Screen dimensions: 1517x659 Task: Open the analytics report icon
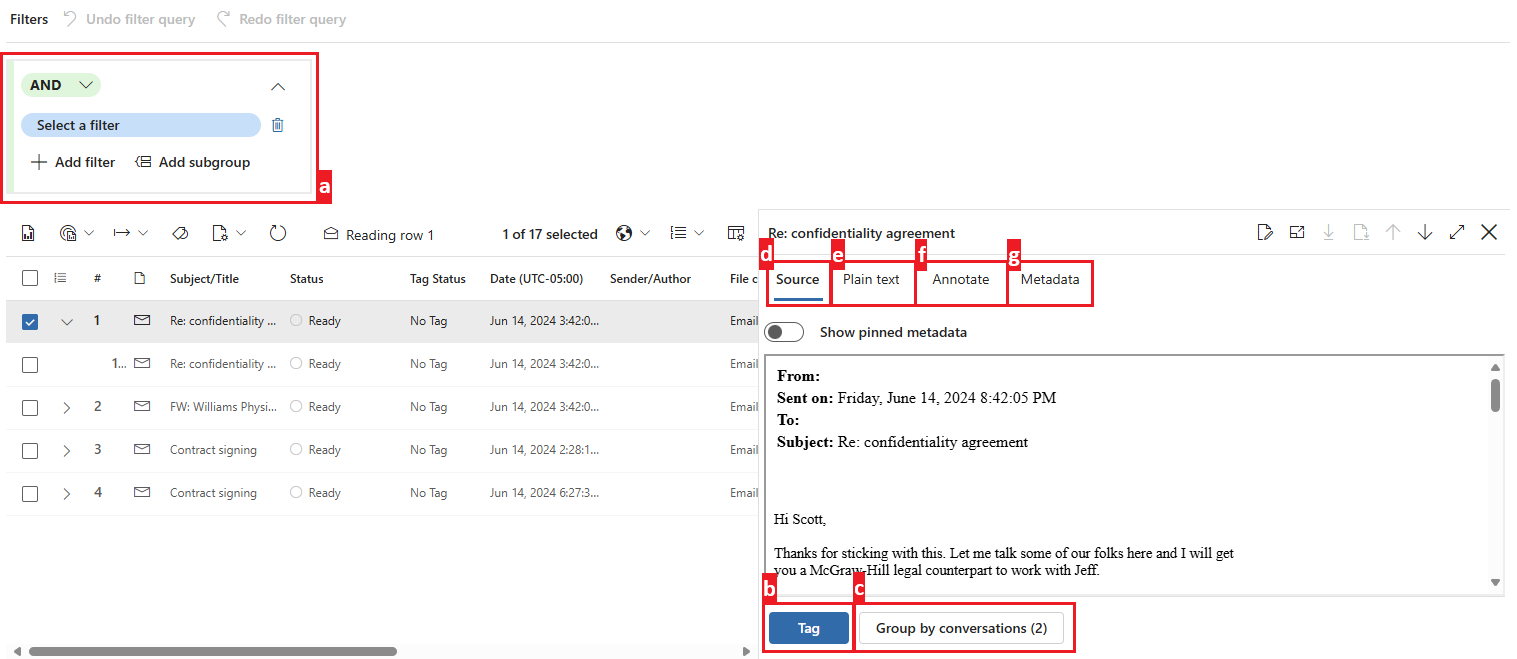28,232
